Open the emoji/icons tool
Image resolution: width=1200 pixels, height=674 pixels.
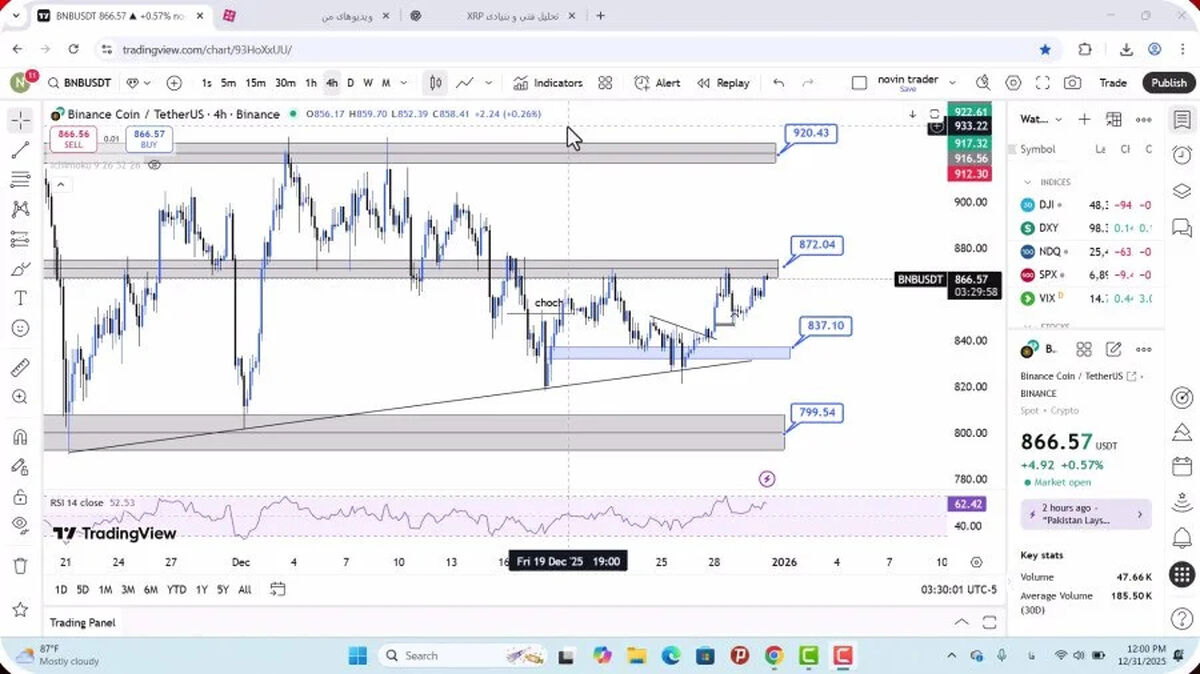click(x=20, y=328)
